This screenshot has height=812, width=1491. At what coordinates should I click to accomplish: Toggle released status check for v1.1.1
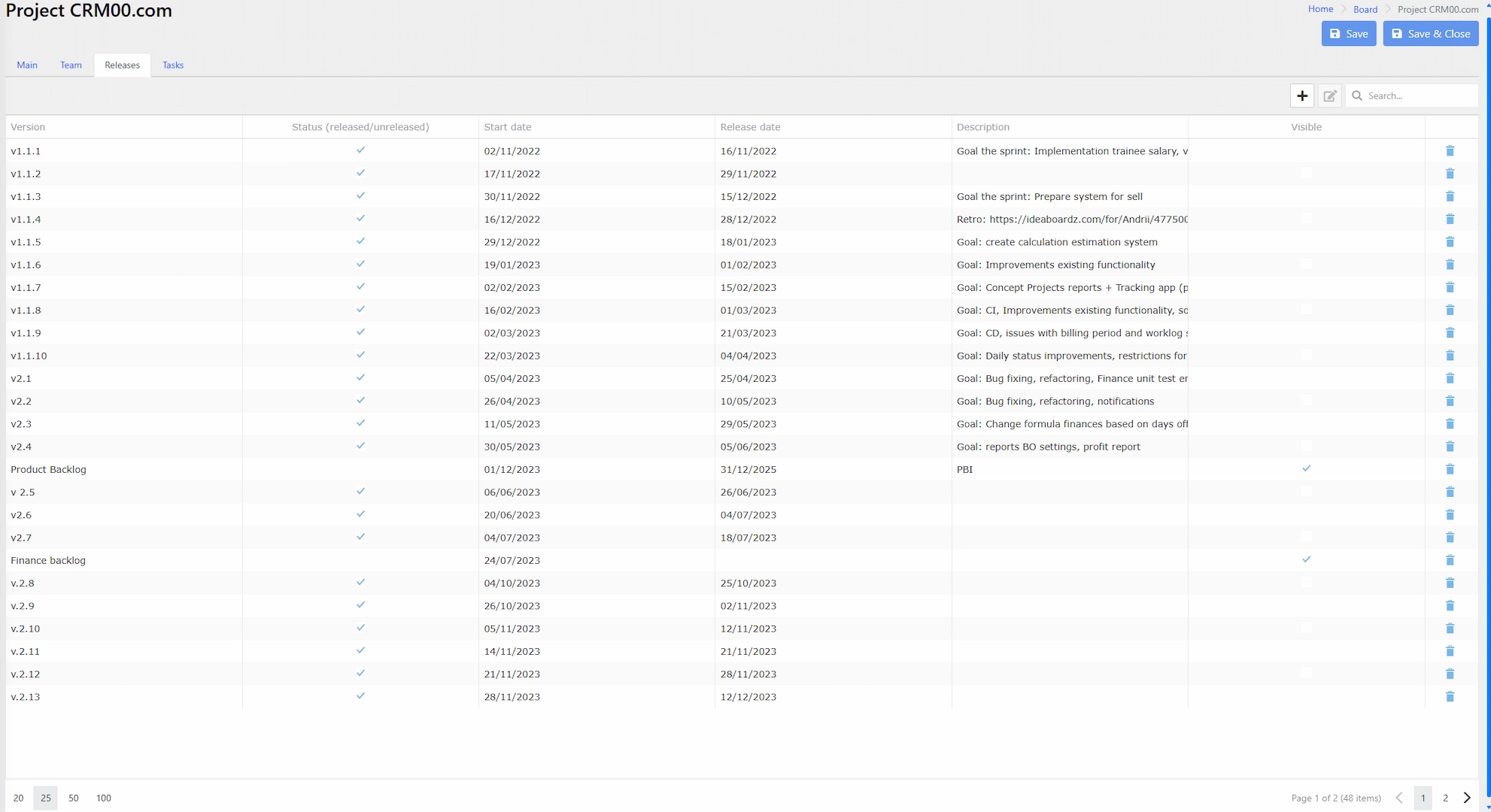[x=360, y=150]
